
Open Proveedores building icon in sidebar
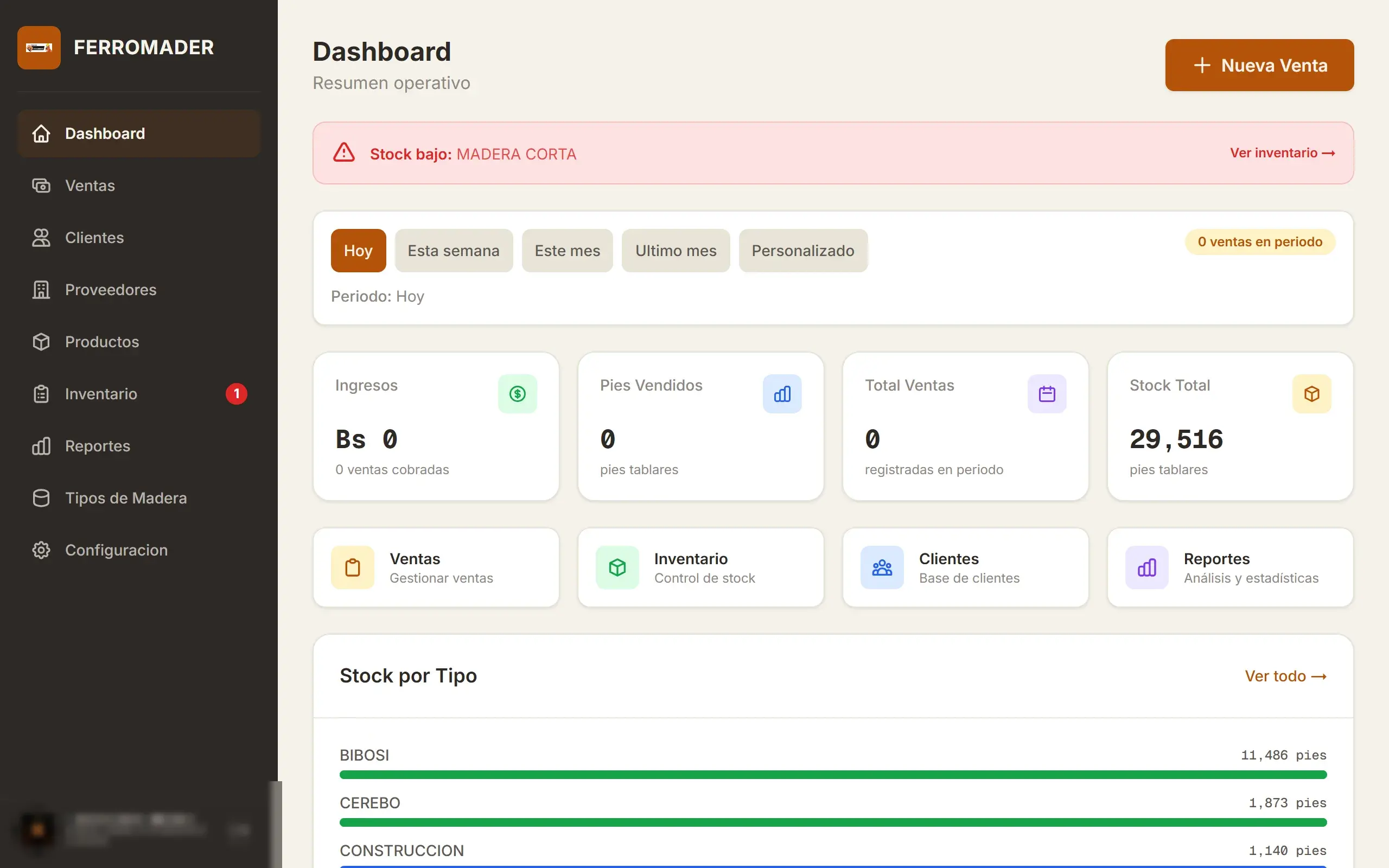pos(41,290)
